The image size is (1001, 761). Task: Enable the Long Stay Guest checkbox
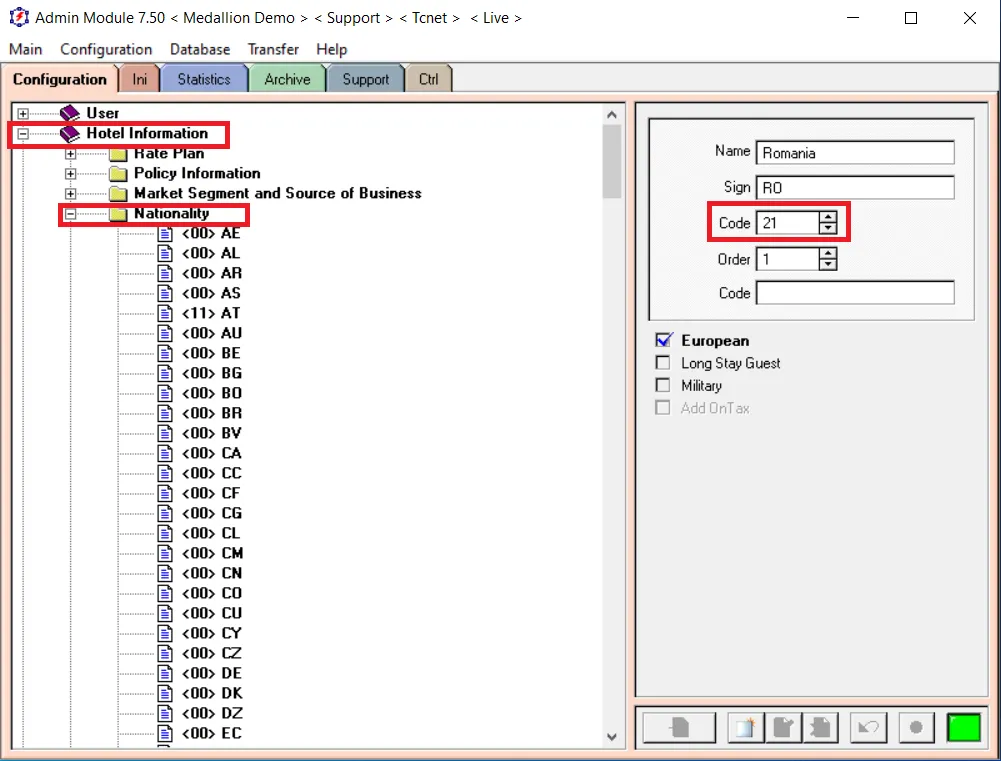663,363
